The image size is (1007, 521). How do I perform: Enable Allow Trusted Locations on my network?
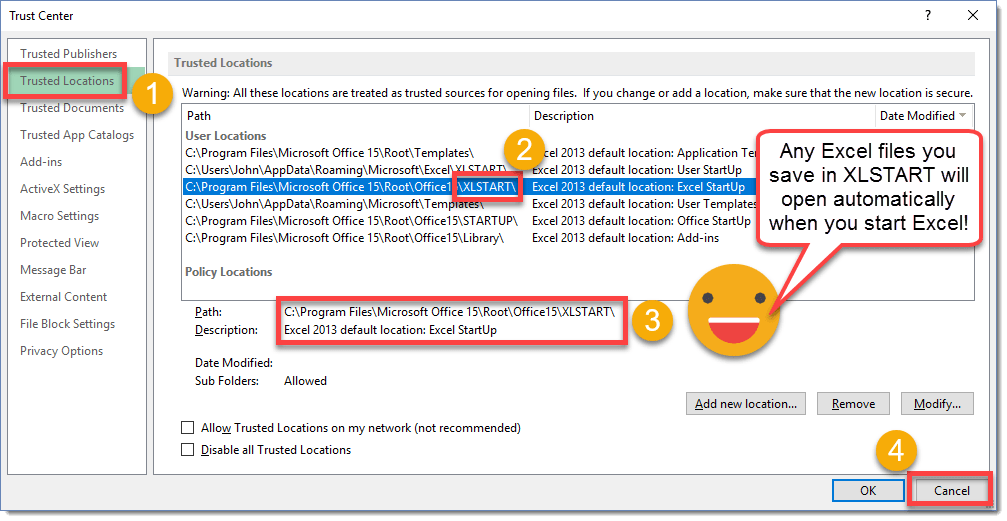[x=188, y=428]
